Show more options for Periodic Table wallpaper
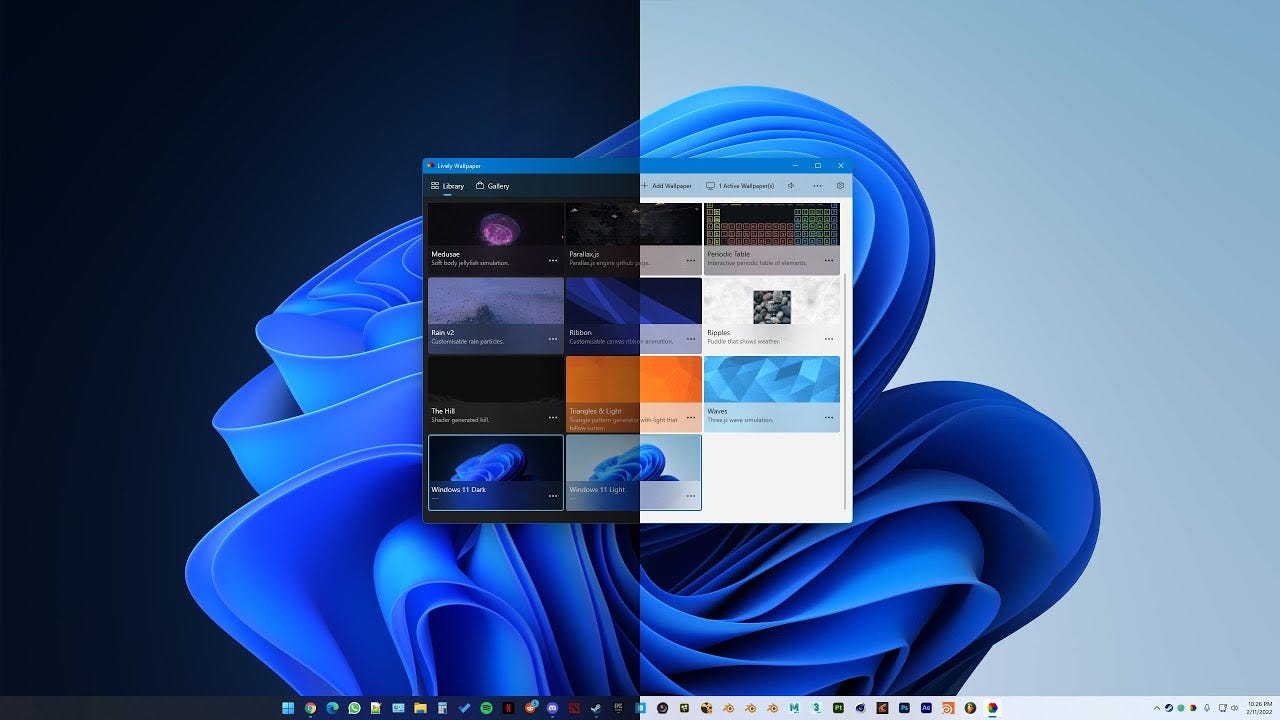This screenshot has height=720, width=1280. coord(829,260)
